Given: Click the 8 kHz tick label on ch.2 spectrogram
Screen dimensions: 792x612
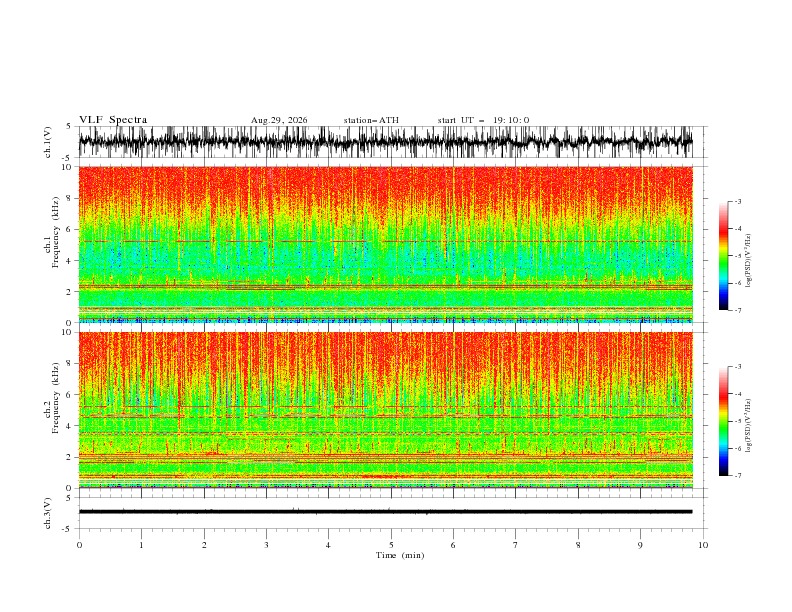Looking at the screenshot, I should [69, 364].
